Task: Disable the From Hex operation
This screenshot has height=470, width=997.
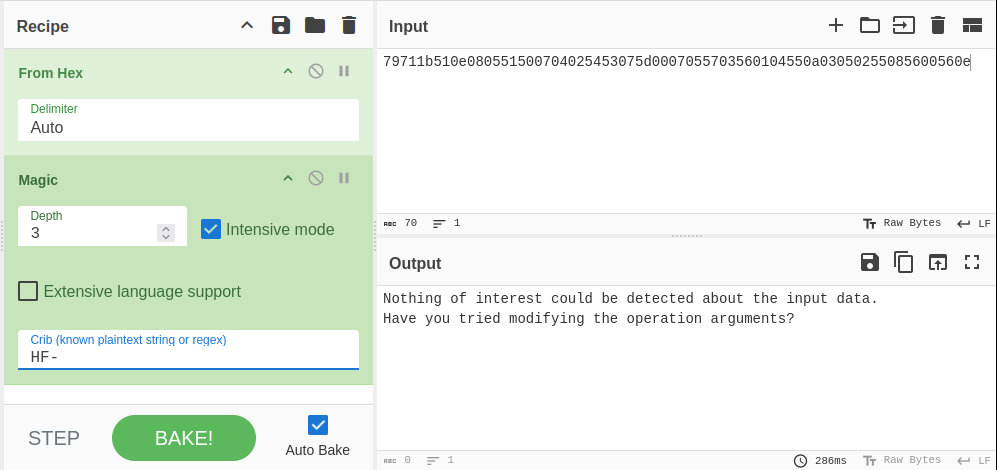Action: pos(316,71)
